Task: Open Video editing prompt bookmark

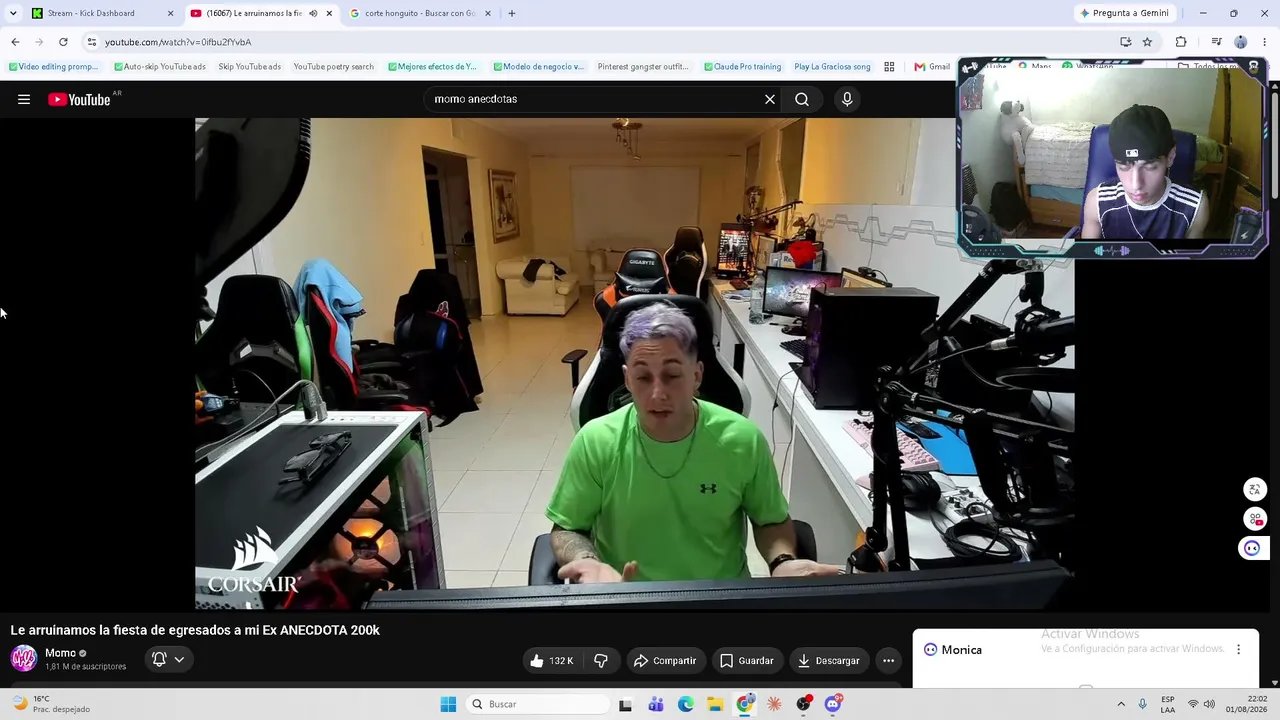Action: pyautogui.click(x=54, y=67)
